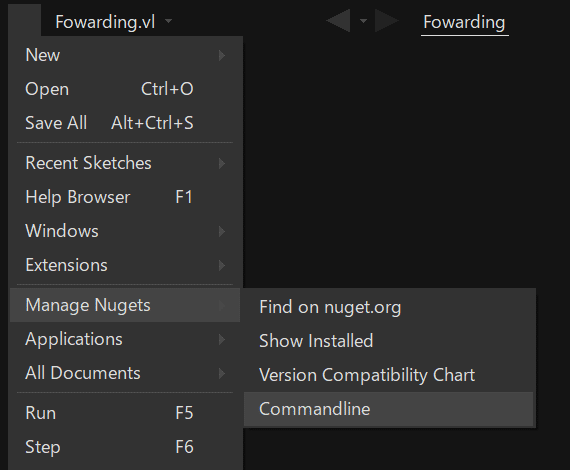Choose Save All menu entry
The height and width of the screenshot is (470, 570).
(125, 123)
